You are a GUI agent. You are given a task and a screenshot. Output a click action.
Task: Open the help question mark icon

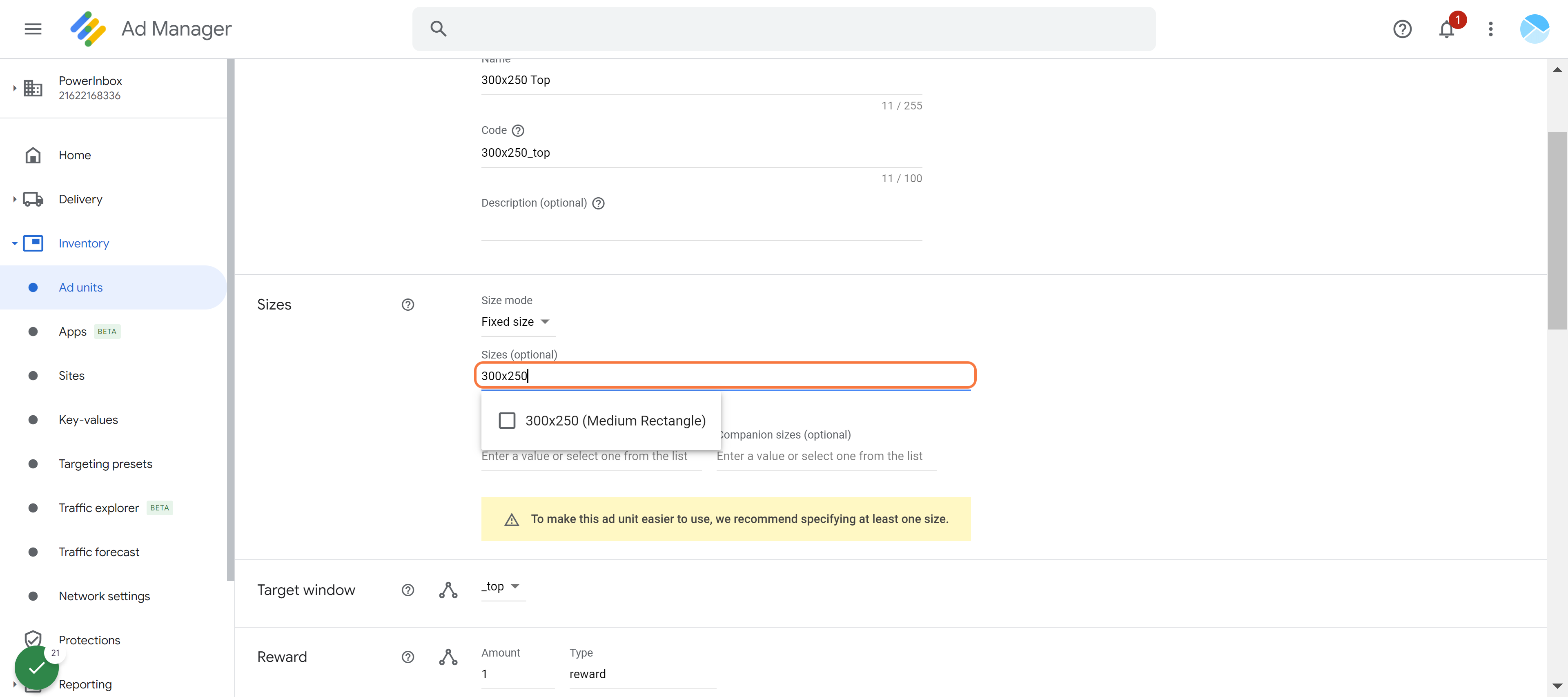click(1402, 29)
